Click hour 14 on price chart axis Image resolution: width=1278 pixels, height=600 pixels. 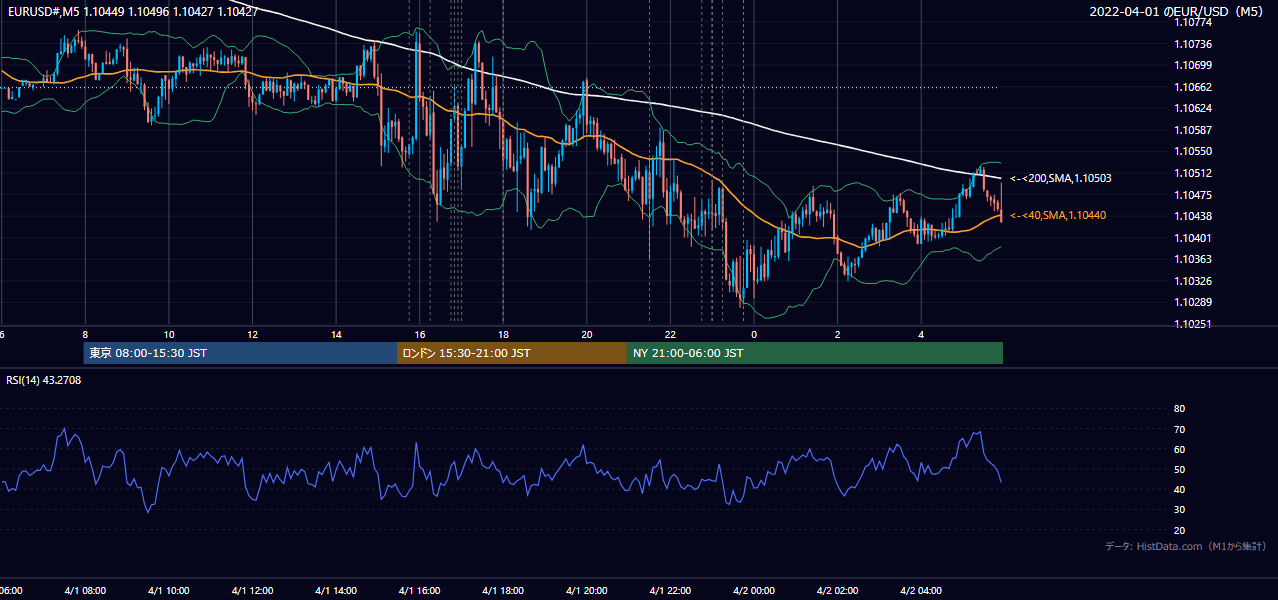[336, 334]
